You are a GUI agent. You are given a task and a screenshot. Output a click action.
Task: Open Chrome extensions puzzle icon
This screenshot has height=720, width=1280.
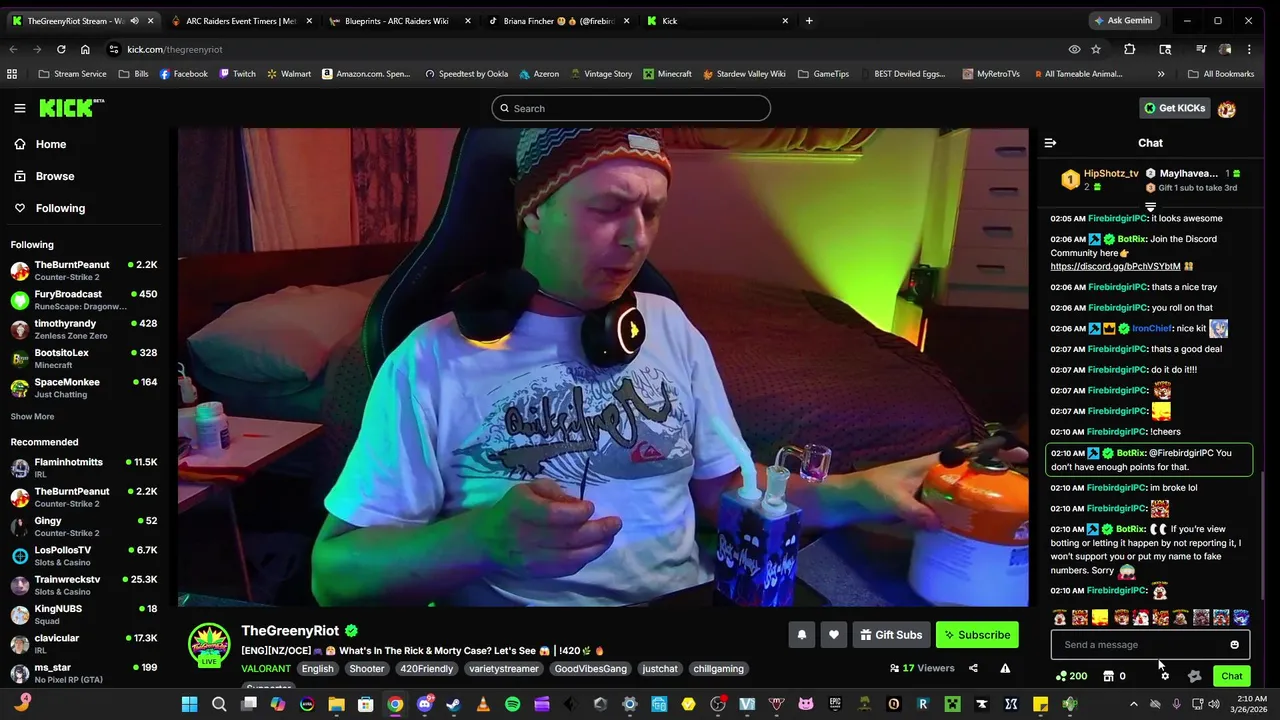1129,49
